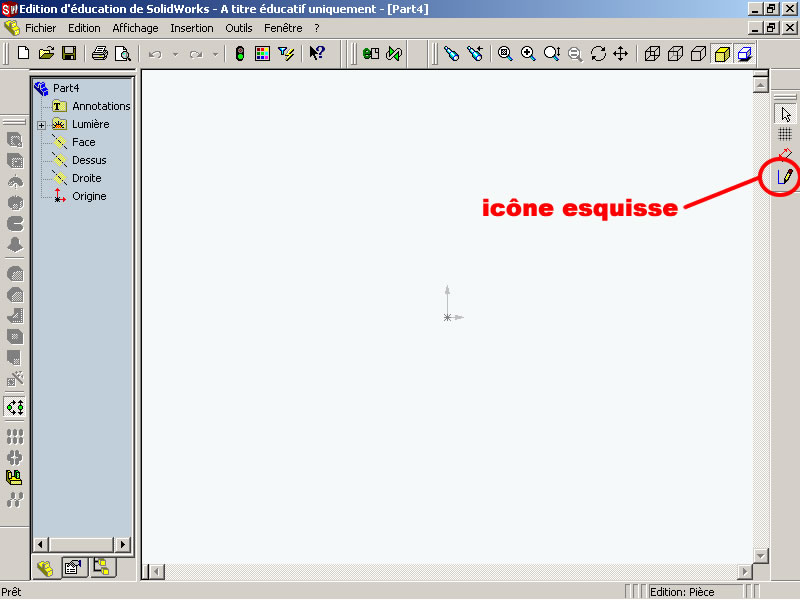Activate the Select arrow tool
This screenshot has height=600, width=800.
[x=785, y=113]
